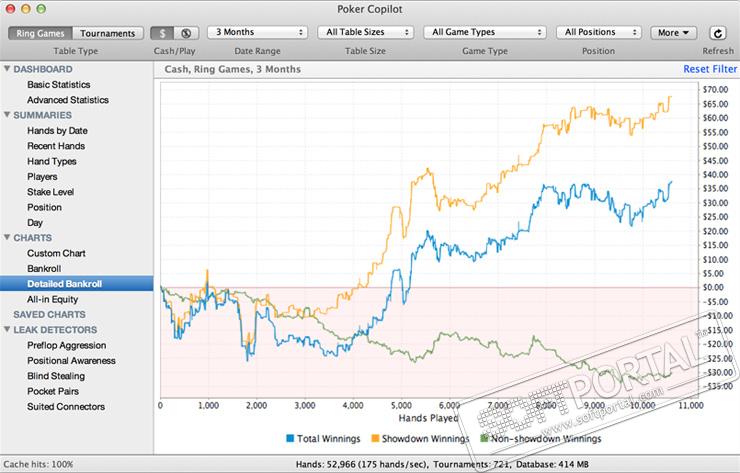Select Players summary
740x473 pixels.
point(42,177)
